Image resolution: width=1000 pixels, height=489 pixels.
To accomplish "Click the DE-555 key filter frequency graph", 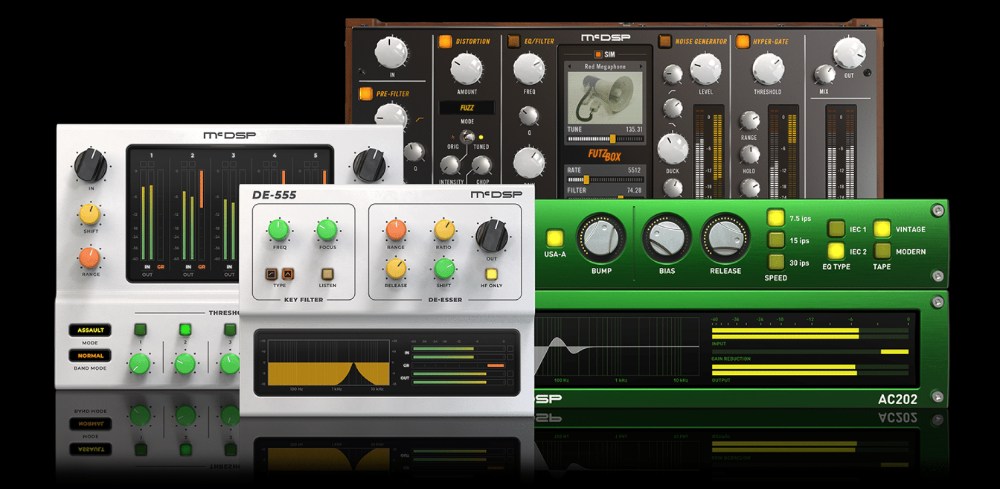I will pos(328,363).
